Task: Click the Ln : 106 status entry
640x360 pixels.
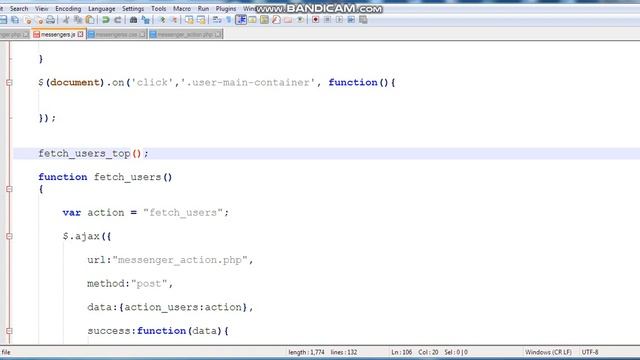Action: (x=402, y=352)
